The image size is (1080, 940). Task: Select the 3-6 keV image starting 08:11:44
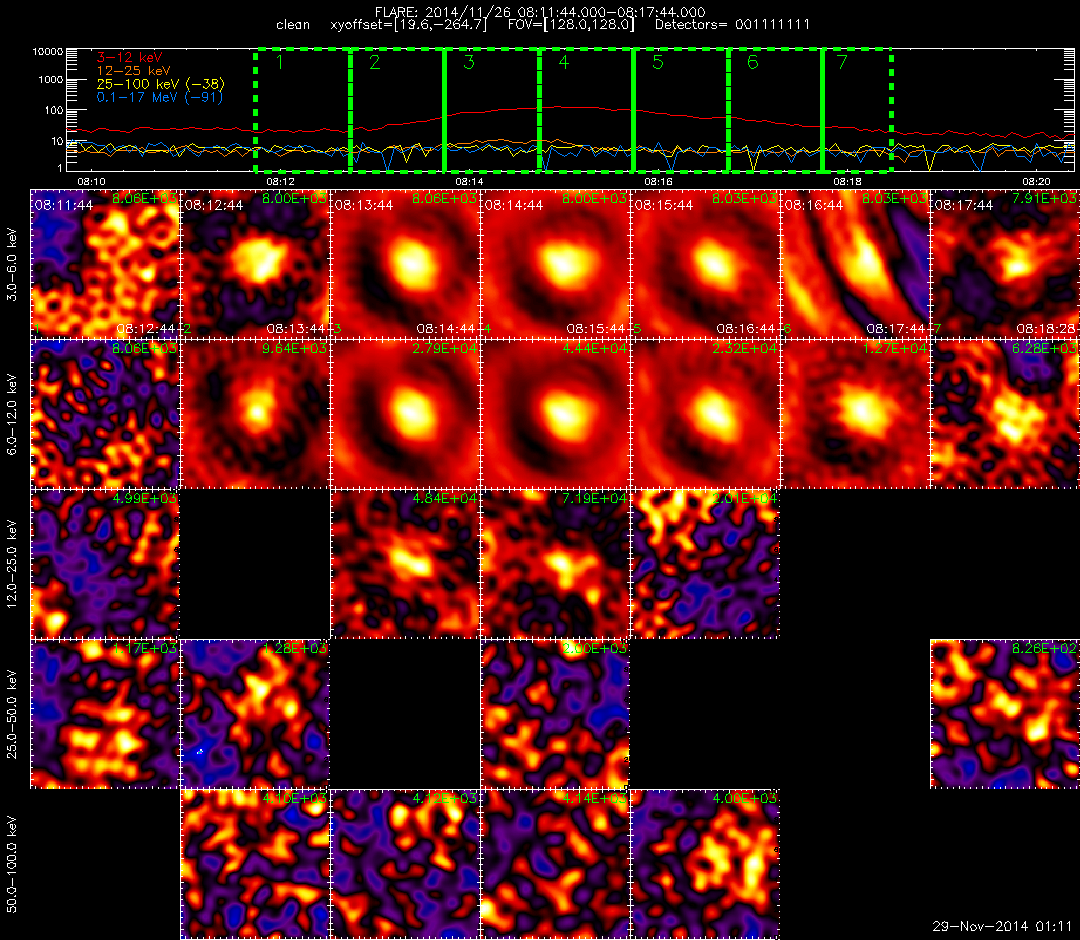105,264
